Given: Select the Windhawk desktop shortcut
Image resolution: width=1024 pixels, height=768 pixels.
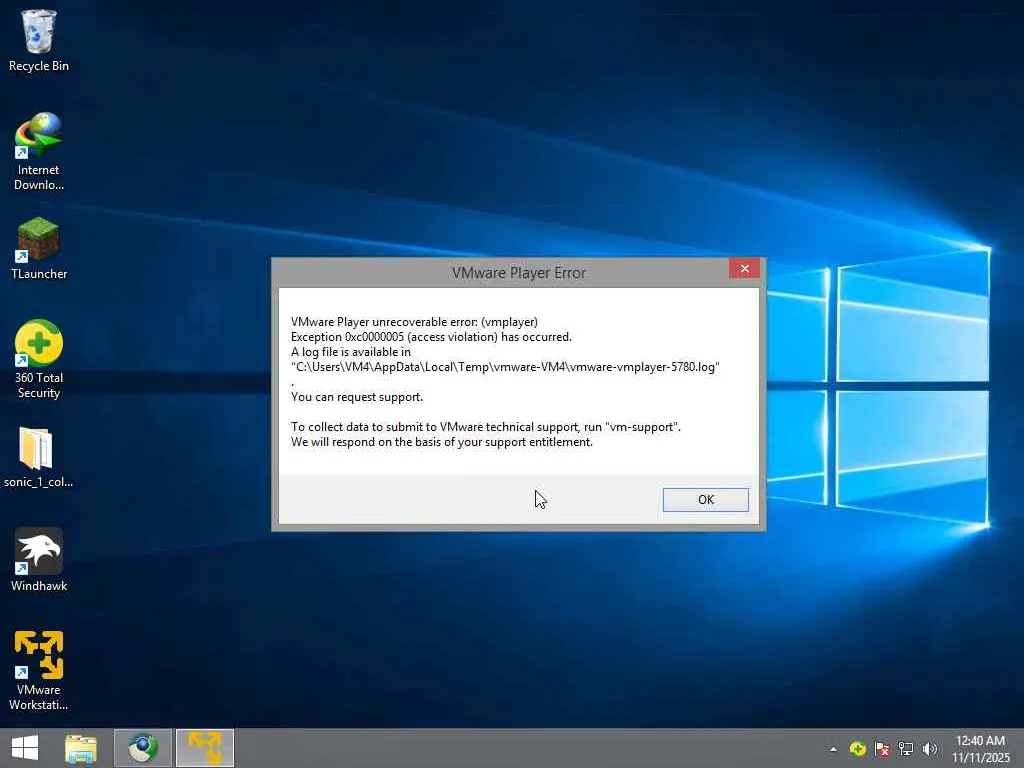Looking at the screenshot, I should (39, 560).
